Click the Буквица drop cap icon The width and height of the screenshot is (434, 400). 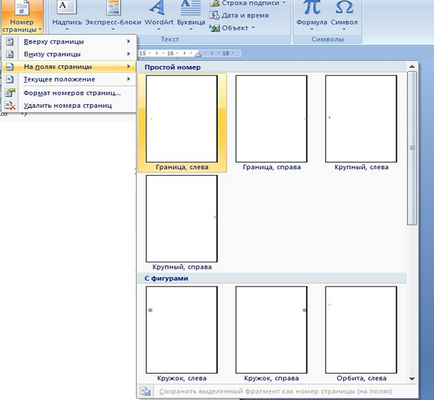[191, 8]
